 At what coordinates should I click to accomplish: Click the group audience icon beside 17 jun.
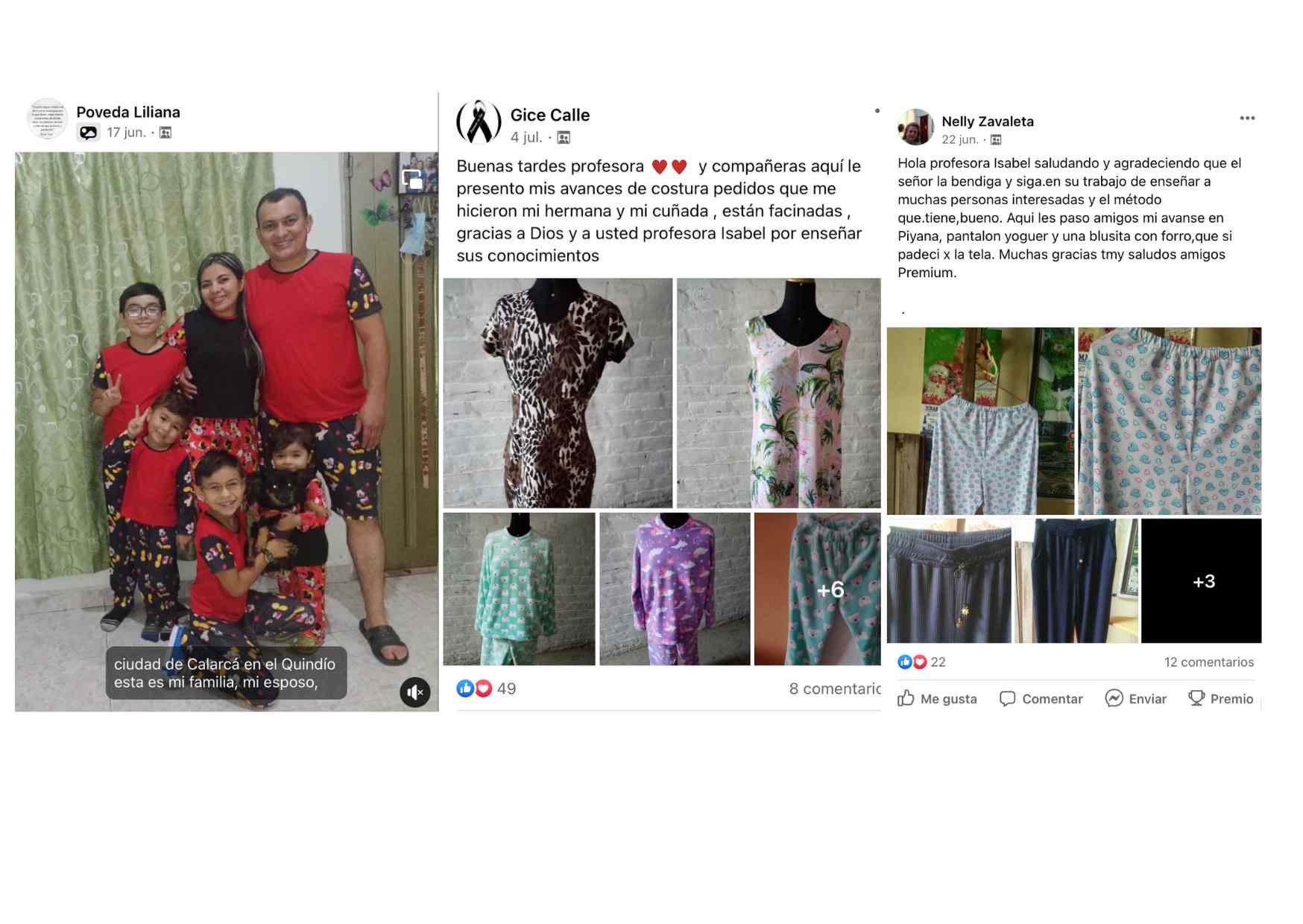[x=165, y=133]
